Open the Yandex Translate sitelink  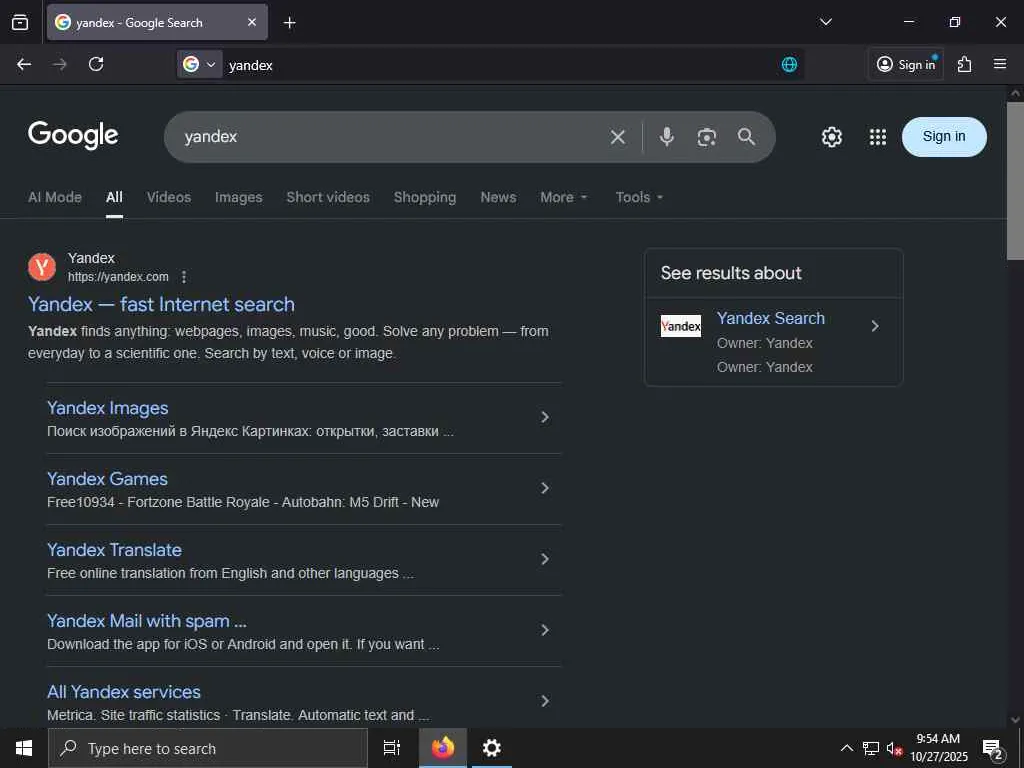coord(114,550)
